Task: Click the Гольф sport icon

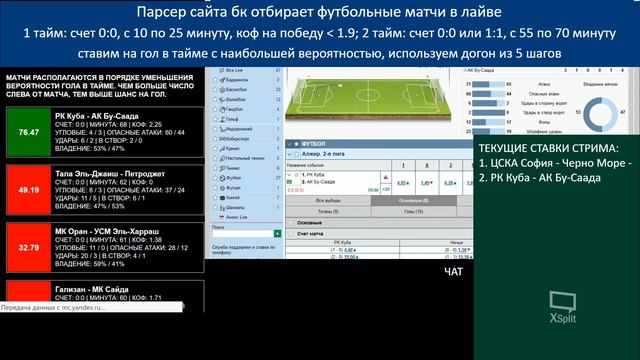Action: click(222, 119)
